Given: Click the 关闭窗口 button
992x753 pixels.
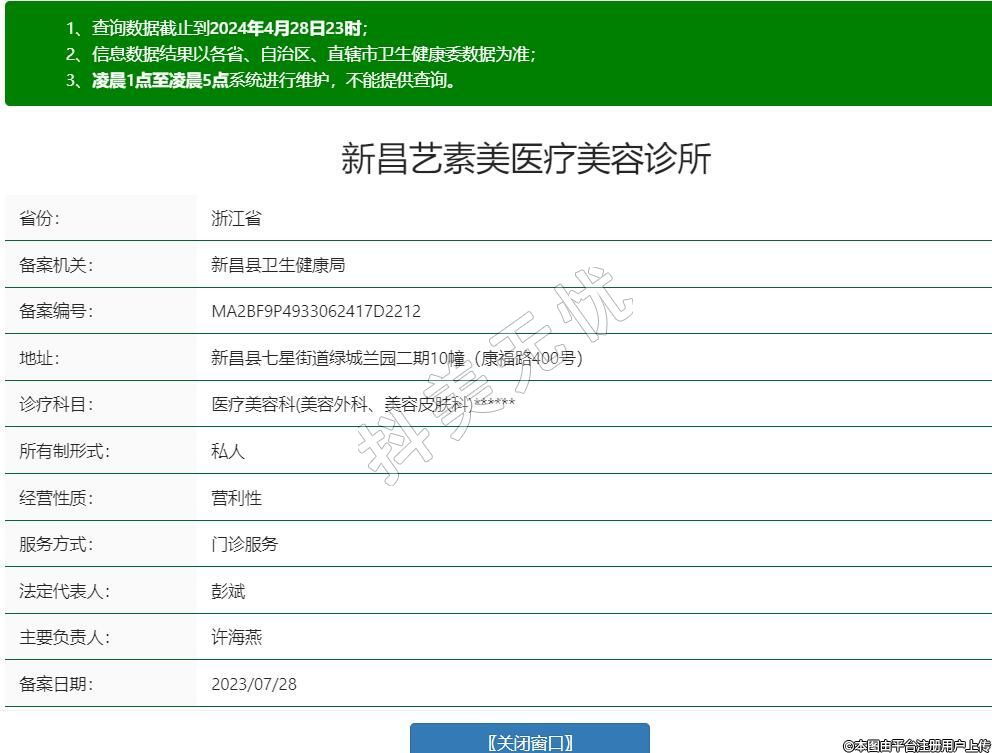Looking at the screenshot, I should pos(529,741).
